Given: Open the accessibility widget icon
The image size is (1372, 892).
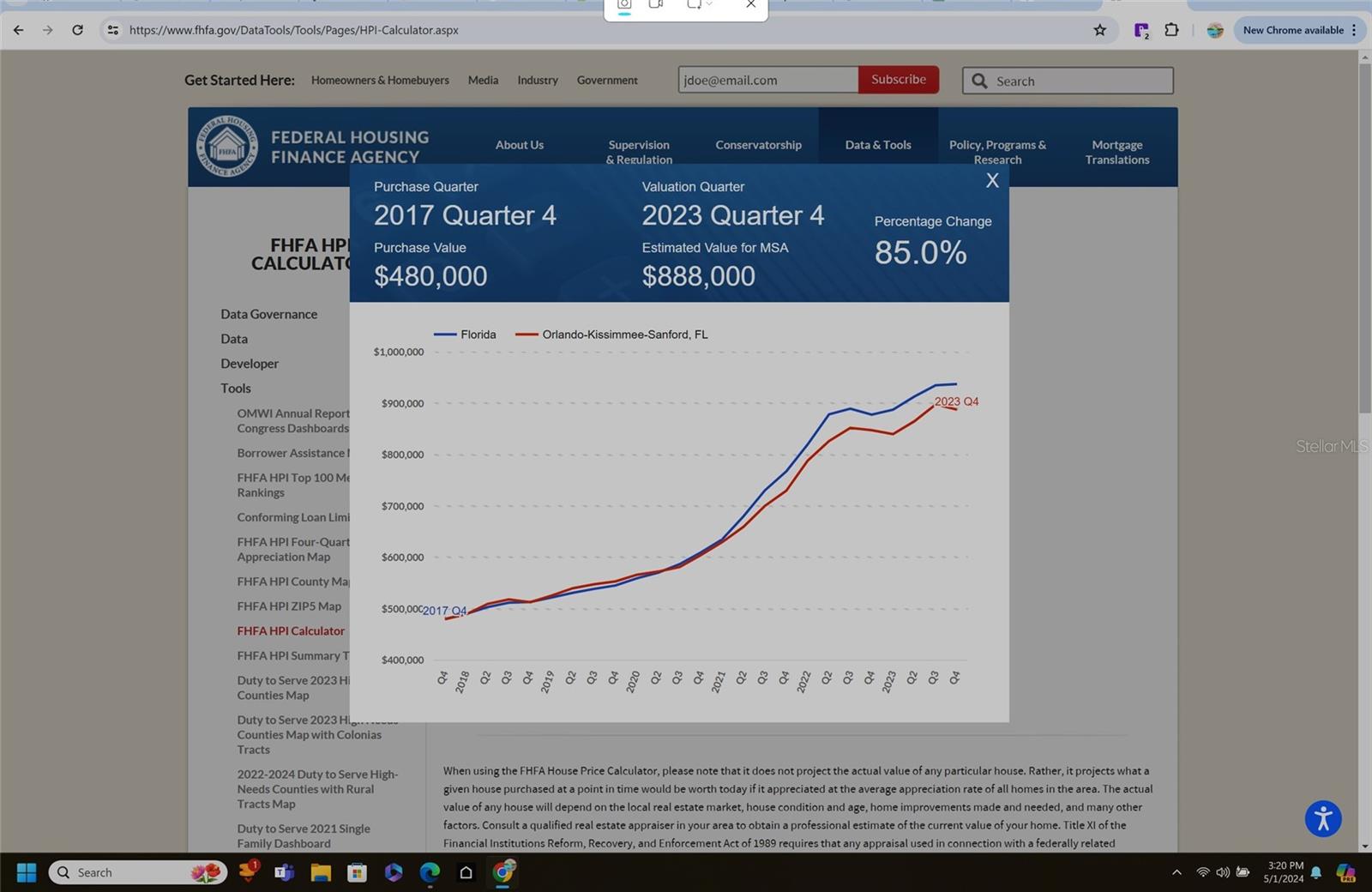Looking at the screenshot, I should [1322, 818].
